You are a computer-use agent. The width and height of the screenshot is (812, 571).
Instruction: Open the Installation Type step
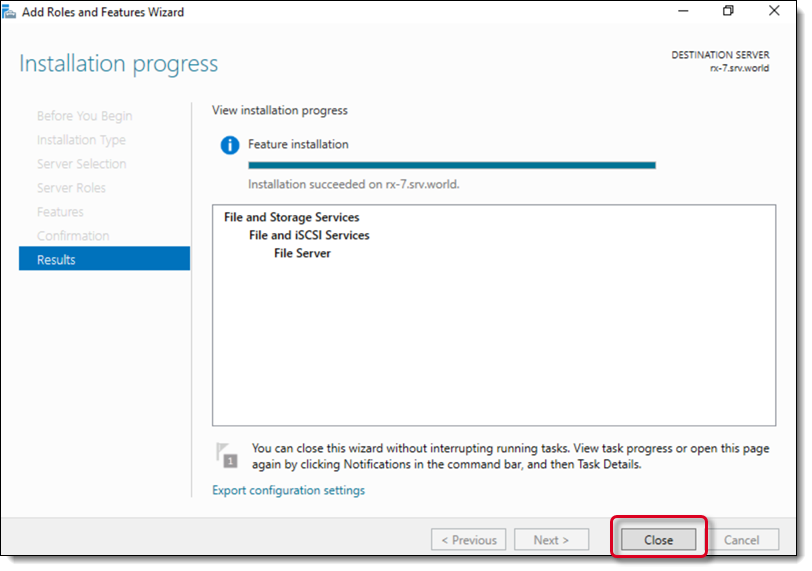[81, 140]
